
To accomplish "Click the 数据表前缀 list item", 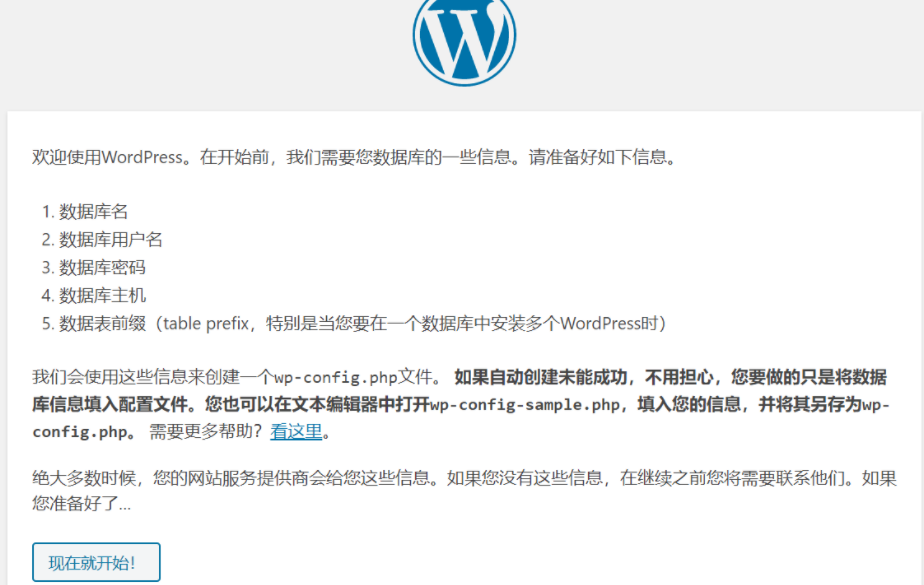I will [362, 323].
